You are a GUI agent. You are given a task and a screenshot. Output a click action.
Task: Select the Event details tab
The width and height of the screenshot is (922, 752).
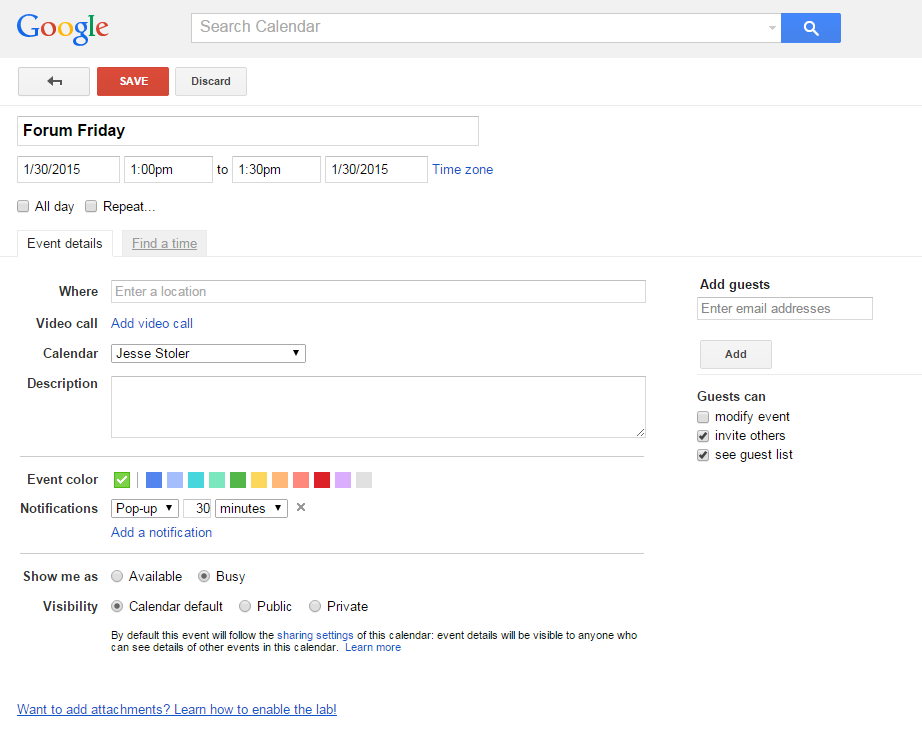pos(65,243)
